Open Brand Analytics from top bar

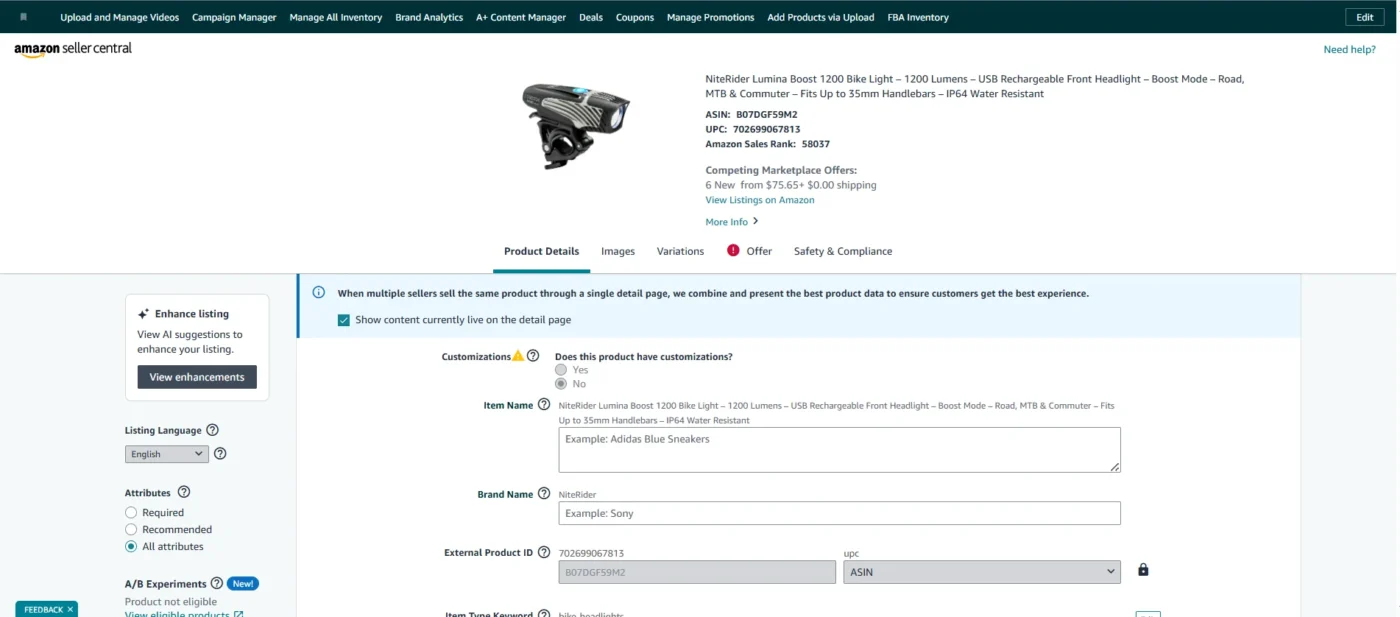pos(429,17)
